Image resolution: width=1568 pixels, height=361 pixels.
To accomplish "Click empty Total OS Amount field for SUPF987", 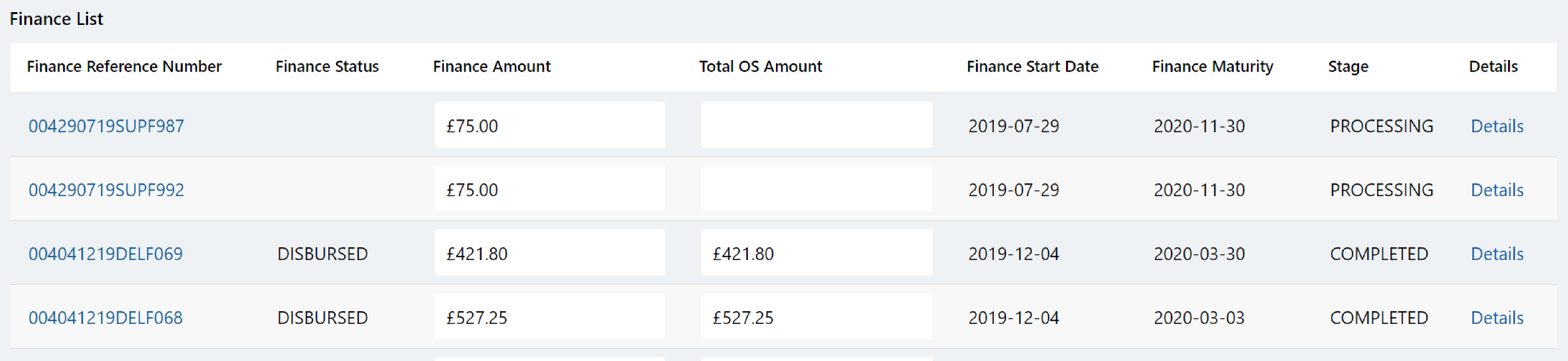I will (816, 125).
